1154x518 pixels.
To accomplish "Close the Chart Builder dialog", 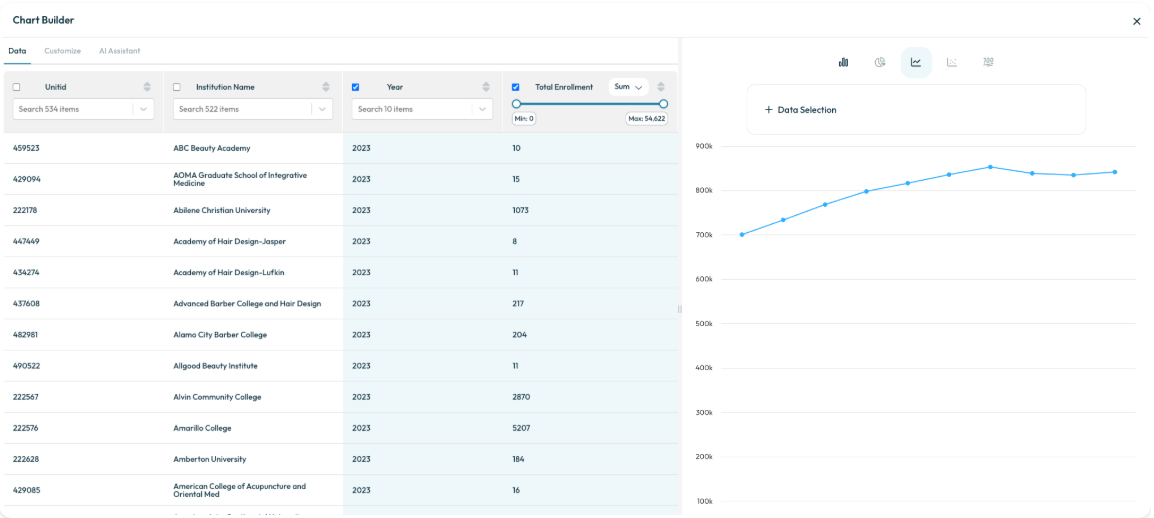I will [1136, 21].
